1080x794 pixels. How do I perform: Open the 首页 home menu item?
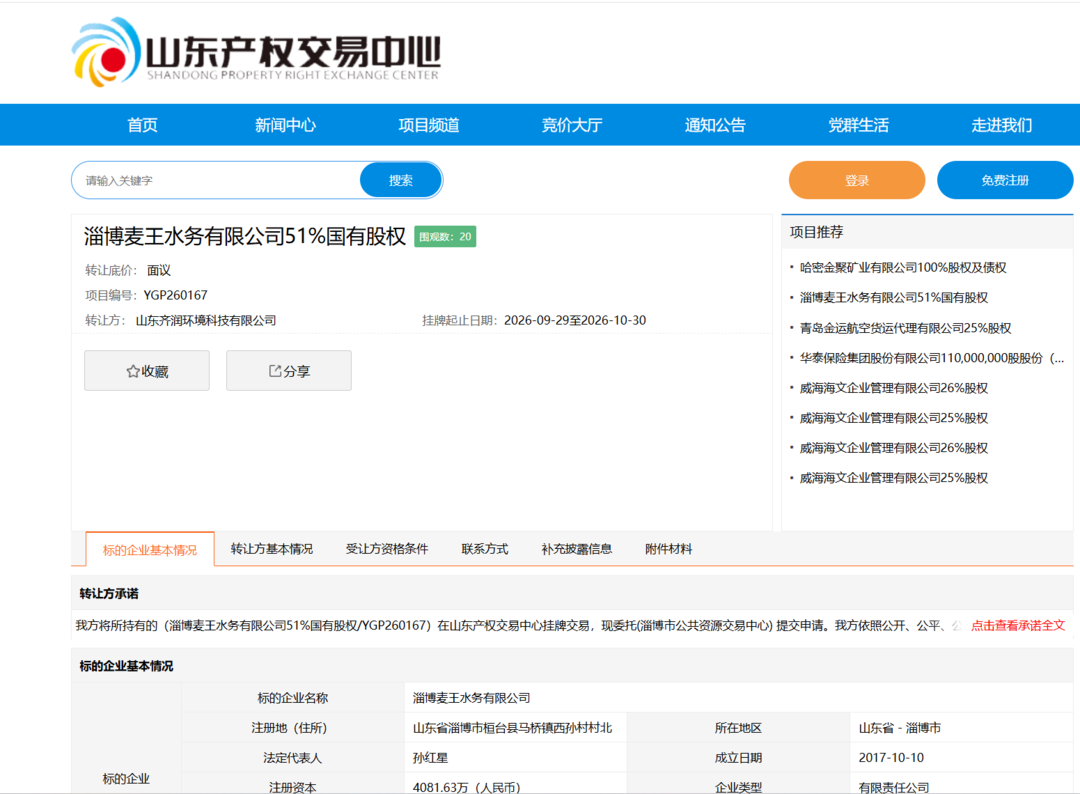pyautogui.click(x=142, y=125)
